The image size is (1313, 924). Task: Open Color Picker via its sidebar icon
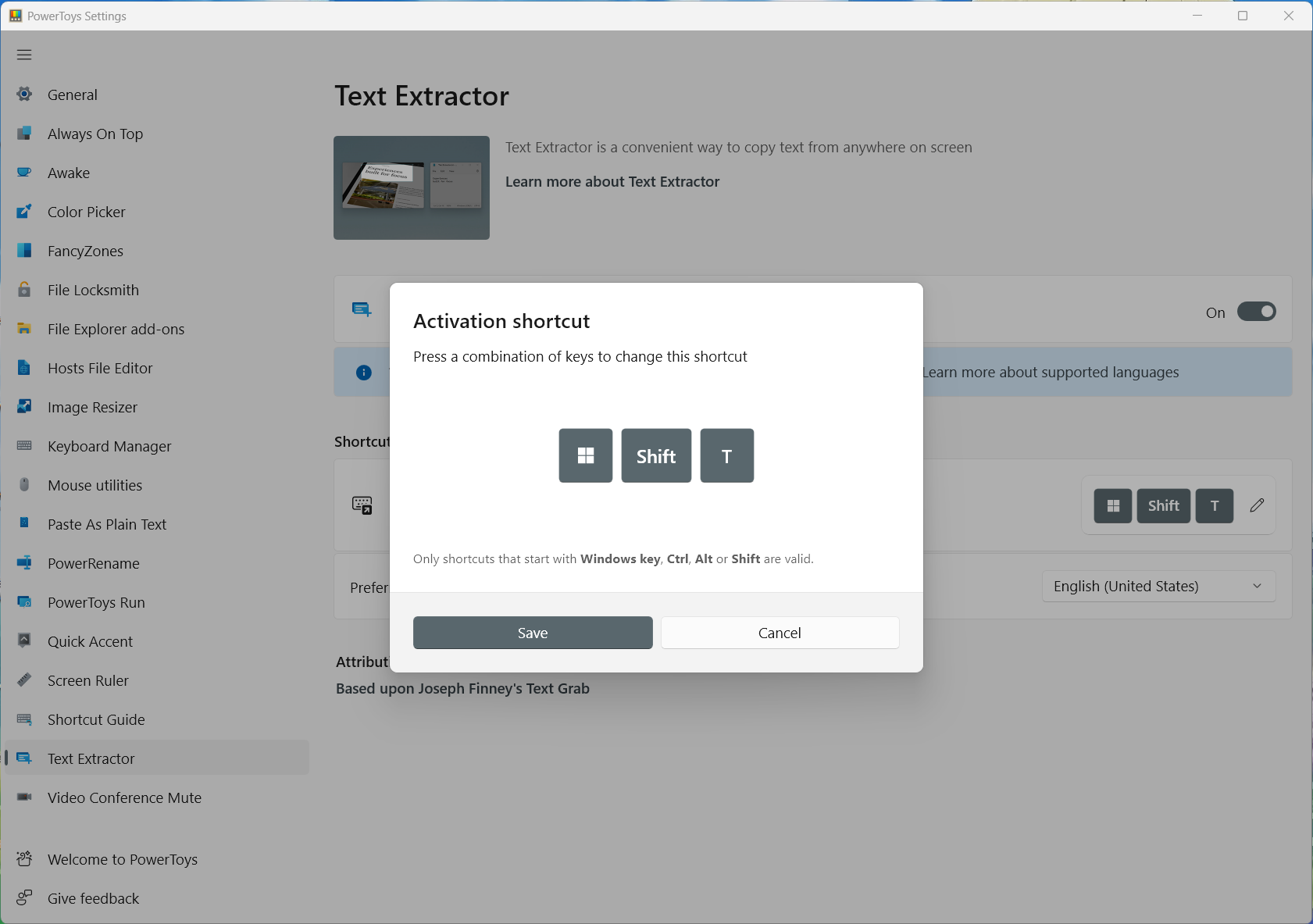[24, 212]
